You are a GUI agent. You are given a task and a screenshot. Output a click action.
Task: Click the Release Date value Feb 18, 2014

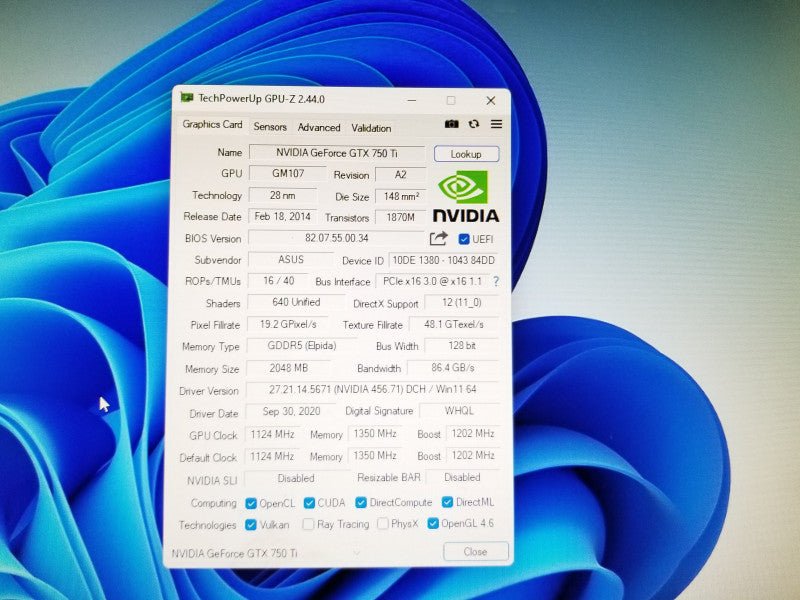click(x=283, y=216)
